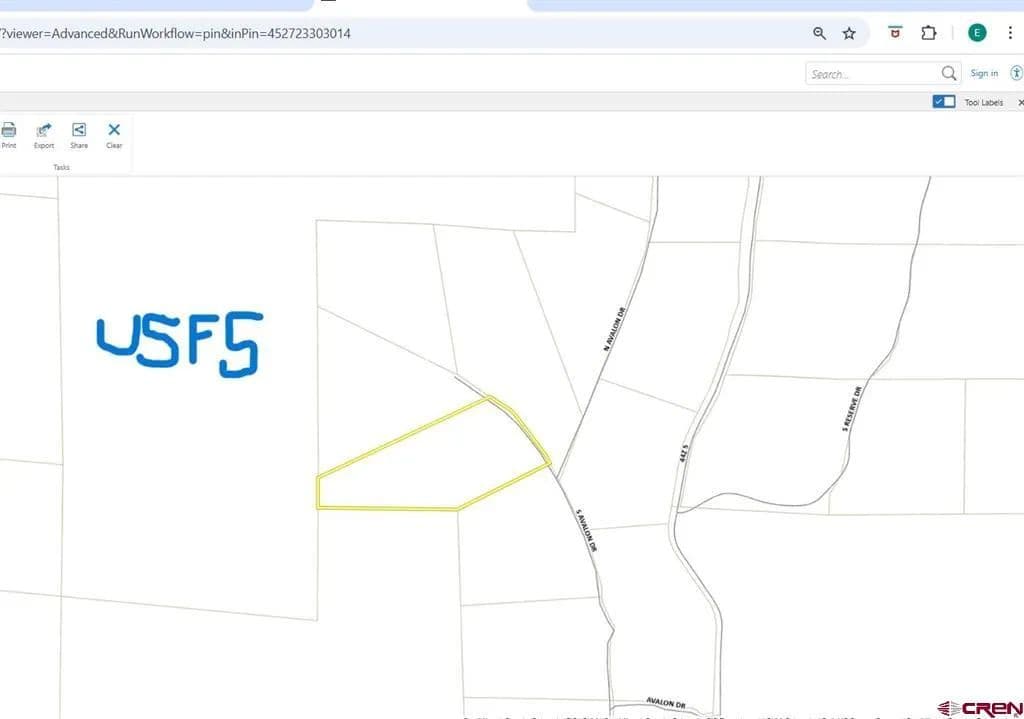The height and width of the screenshot is (719, 1024).
Task: Click the browser zoom indicator icon
Action: (x=820, y=33)
